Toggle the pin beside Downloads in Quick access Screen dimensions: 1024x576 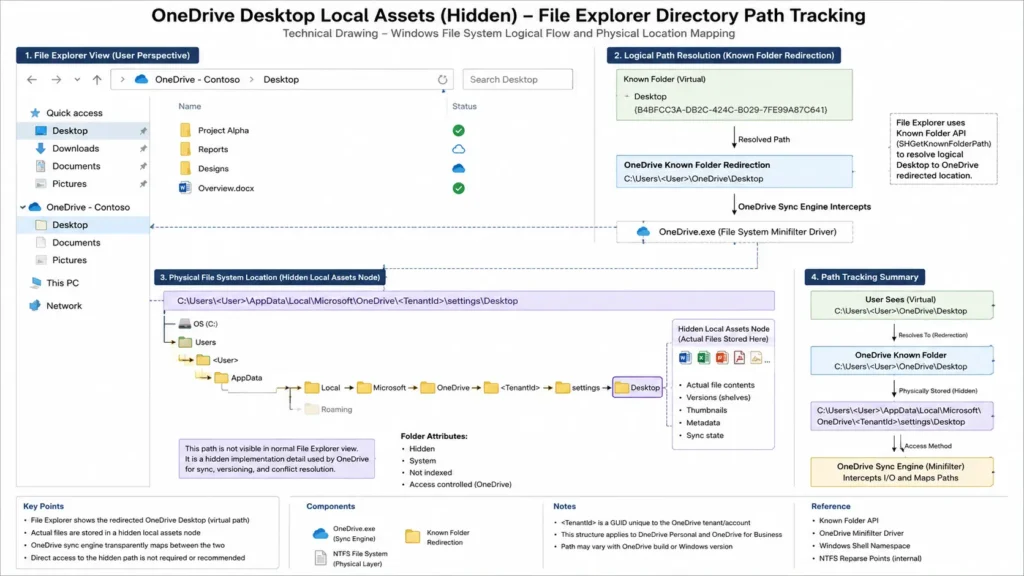tap(143, 148)
